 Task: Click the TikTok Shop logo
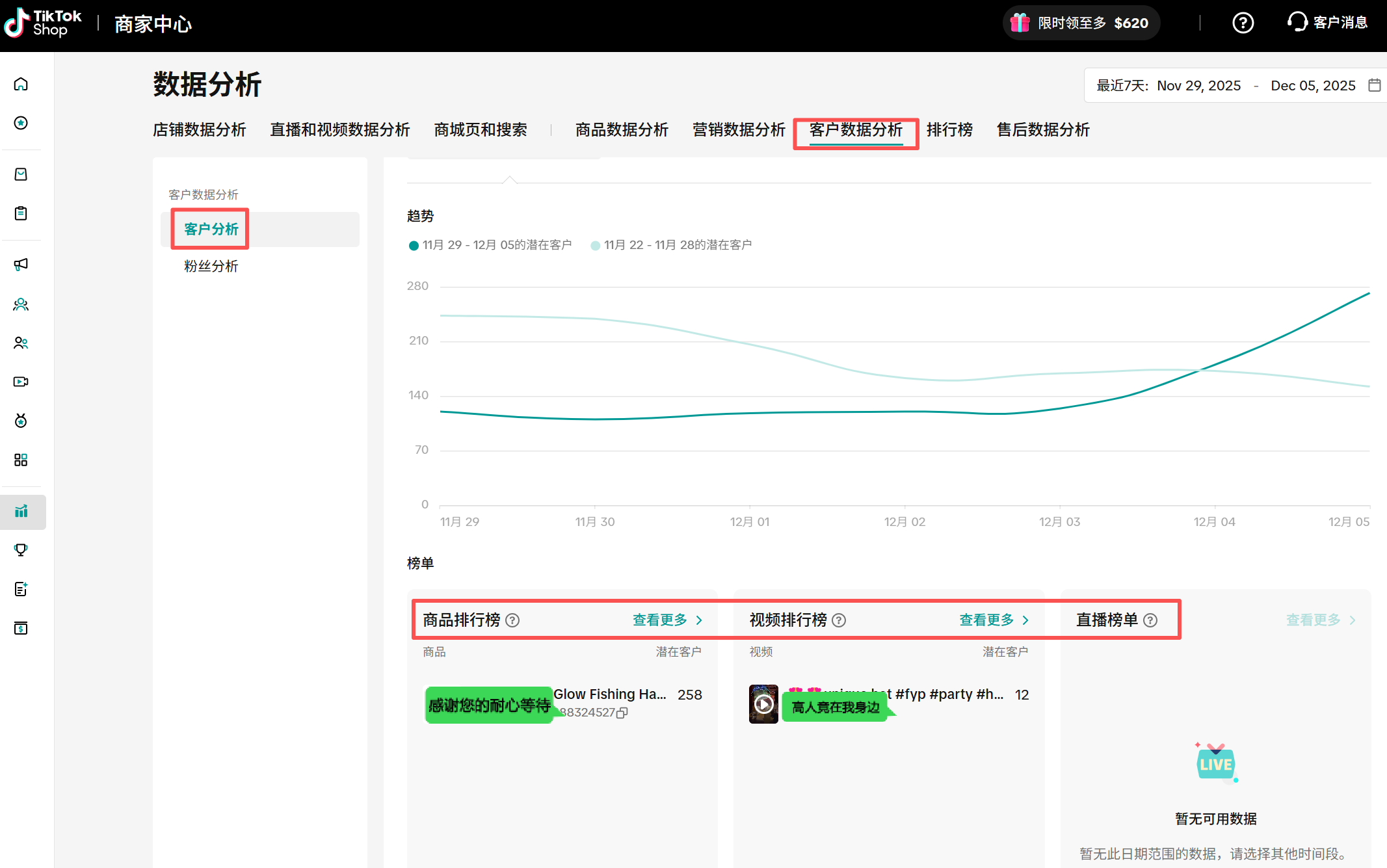pos(43,23)
